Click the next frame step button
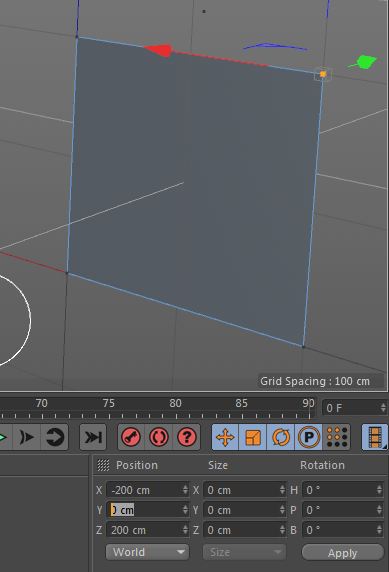The image size is (389, 572). coord(27,437)
